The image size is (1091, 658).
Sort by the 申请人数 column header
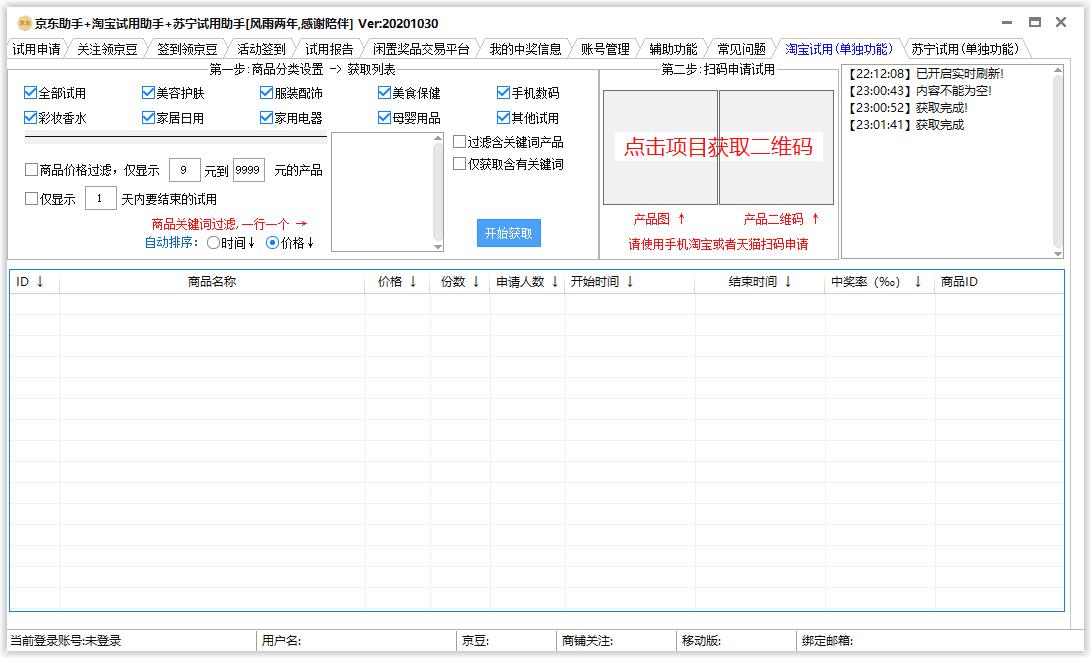527,282
